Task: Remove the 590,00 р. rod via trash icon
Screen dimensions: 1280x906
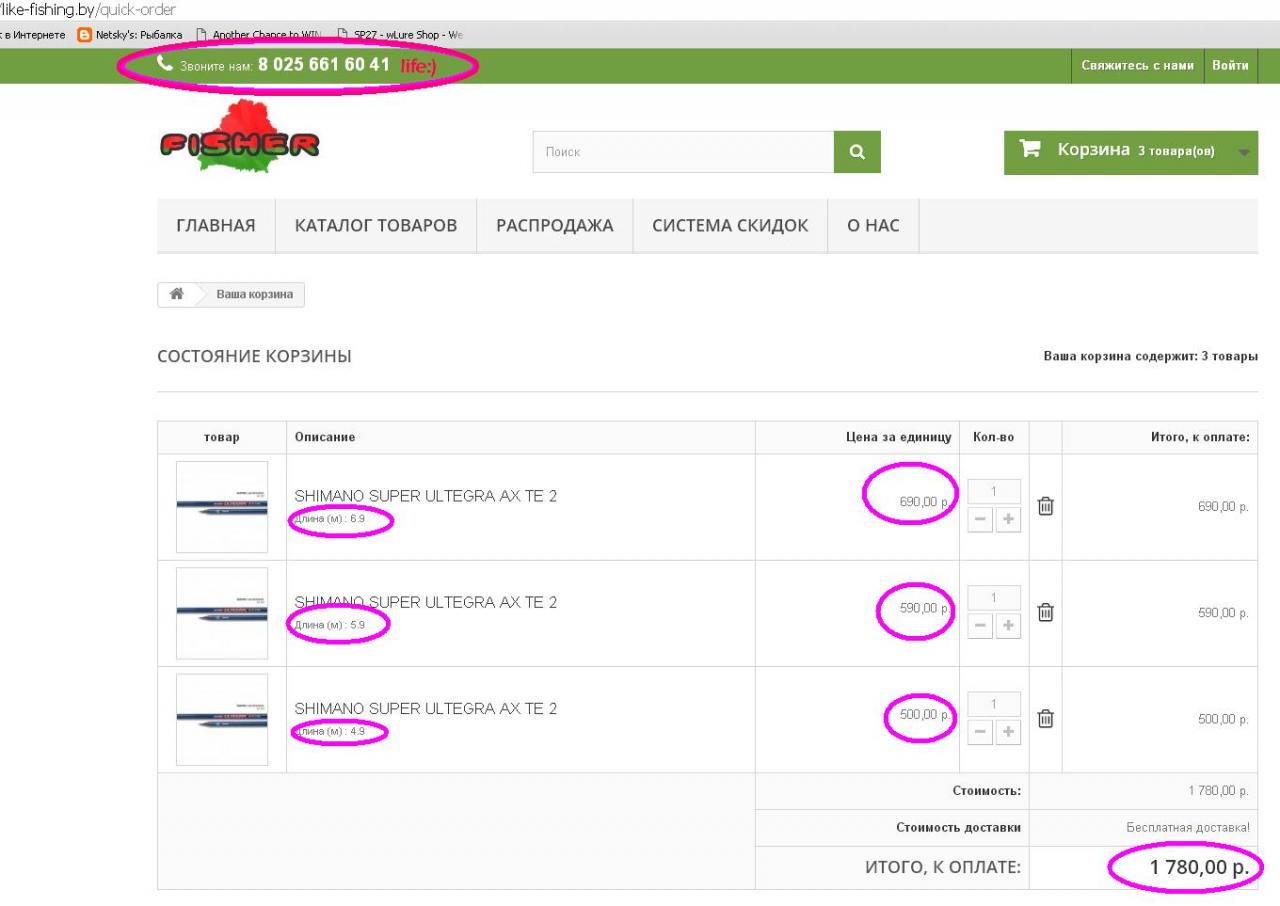Action: point(1045,612)
